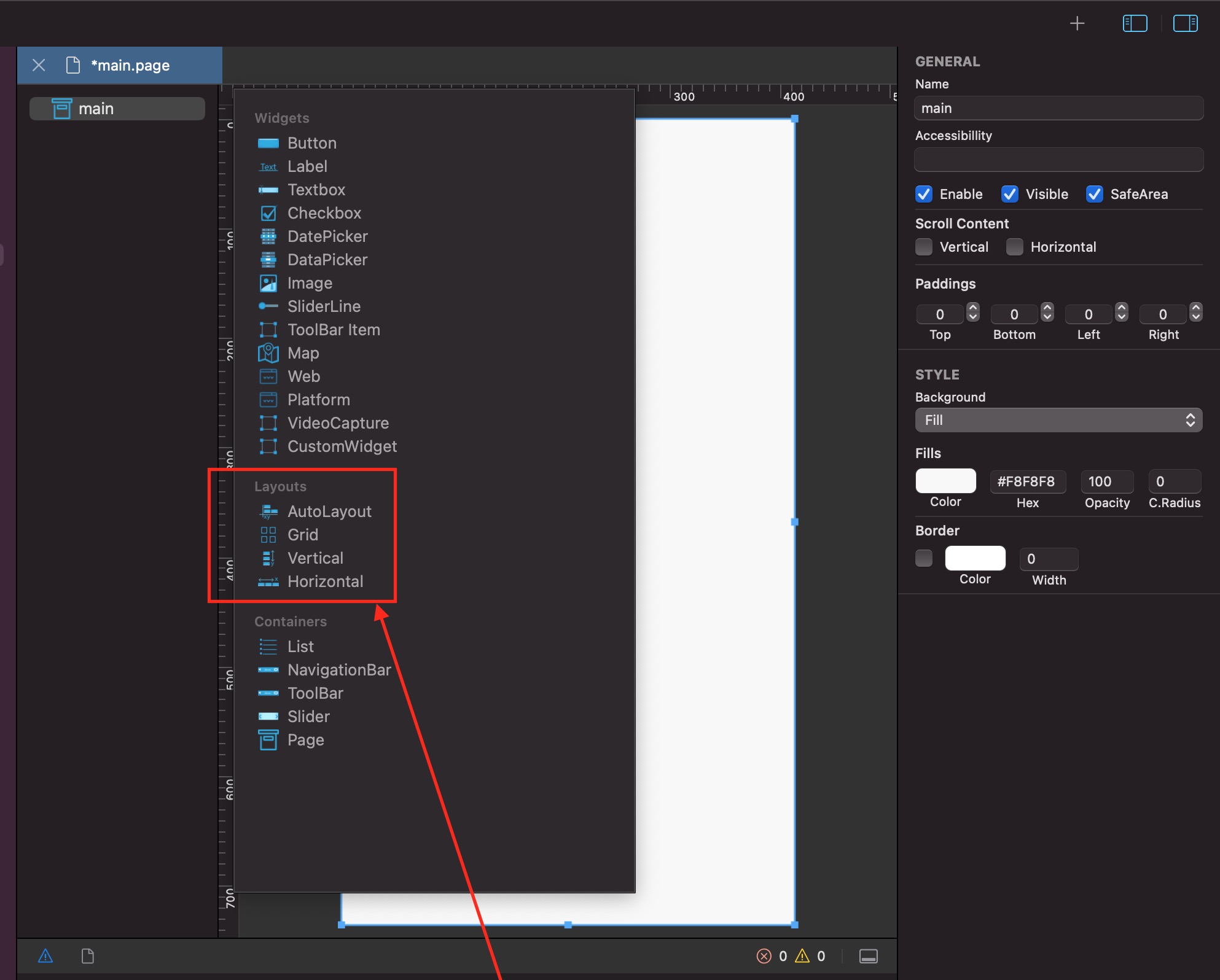The height and width of the screenshot is (980, 1220).
Task: Open the Background Fill dropdown
Action: pos(1058,420)
